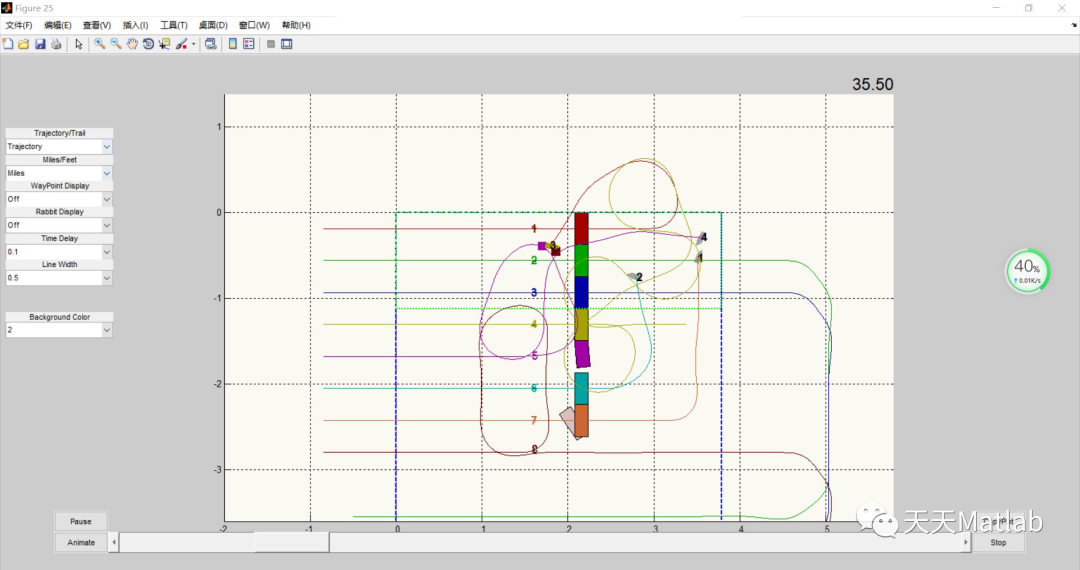Click the Background Color label
The width and height of the screenshot is (1080, 570).
click(59, 317)
